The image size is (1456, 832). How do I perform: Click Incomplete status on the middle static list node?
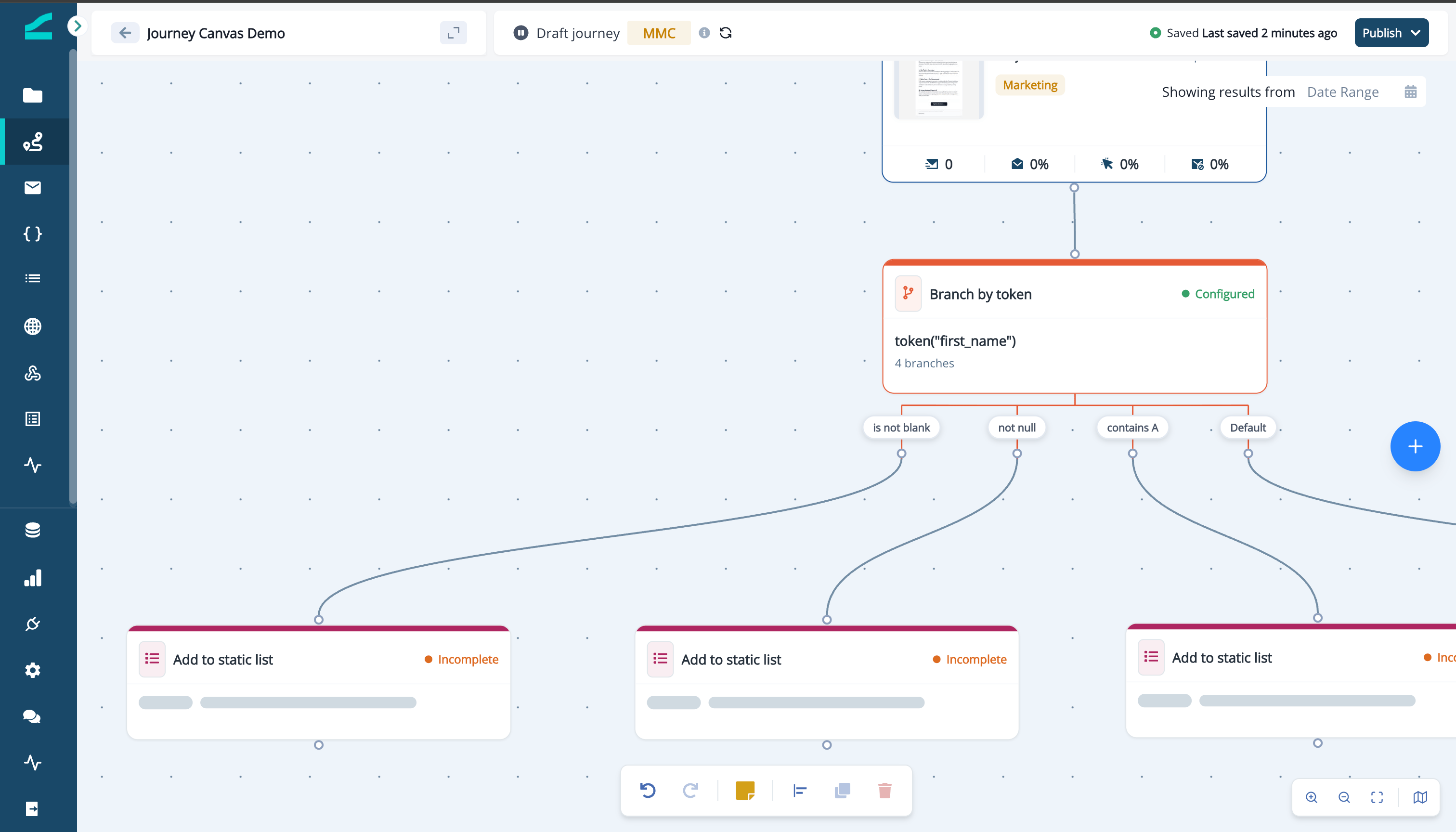970,660
